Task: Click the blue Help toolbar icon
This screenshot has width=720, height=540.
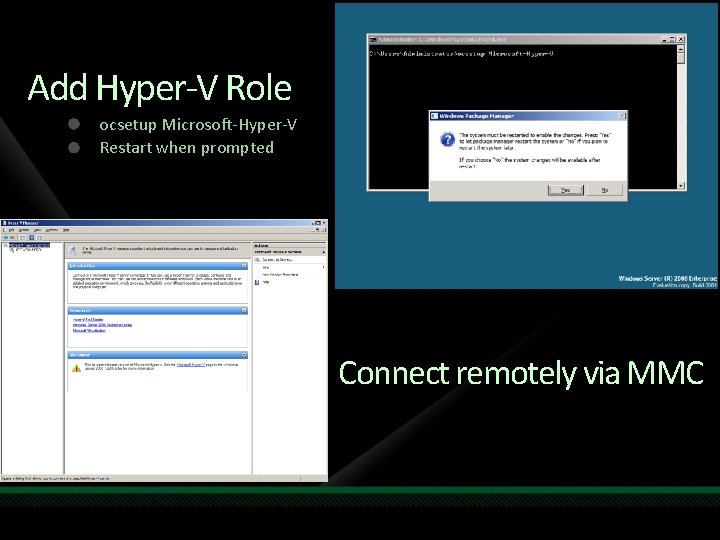Action: pyautogui.click(x=32, y=237)
